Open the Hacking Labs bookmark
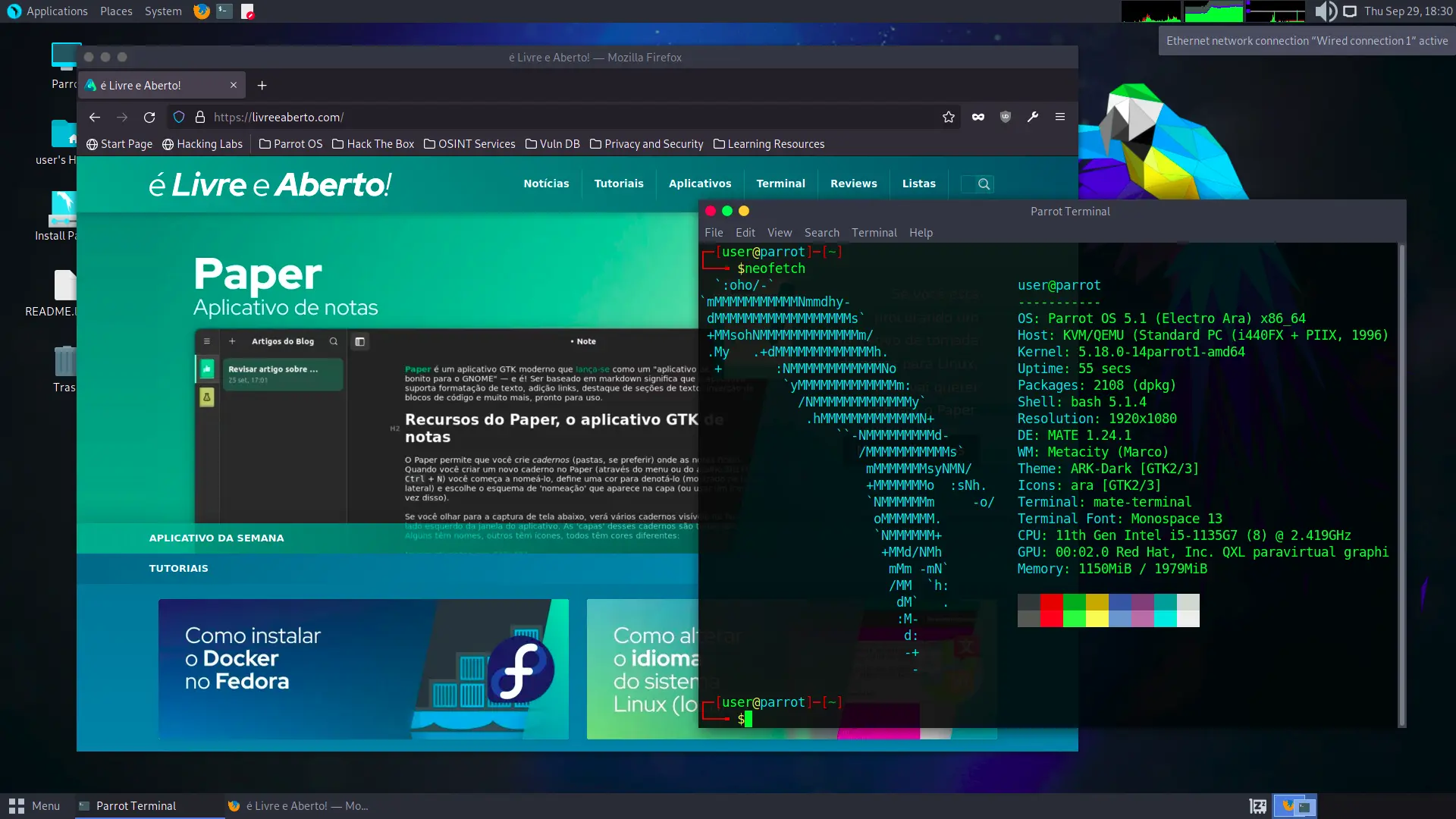 (x=202, y=144)
